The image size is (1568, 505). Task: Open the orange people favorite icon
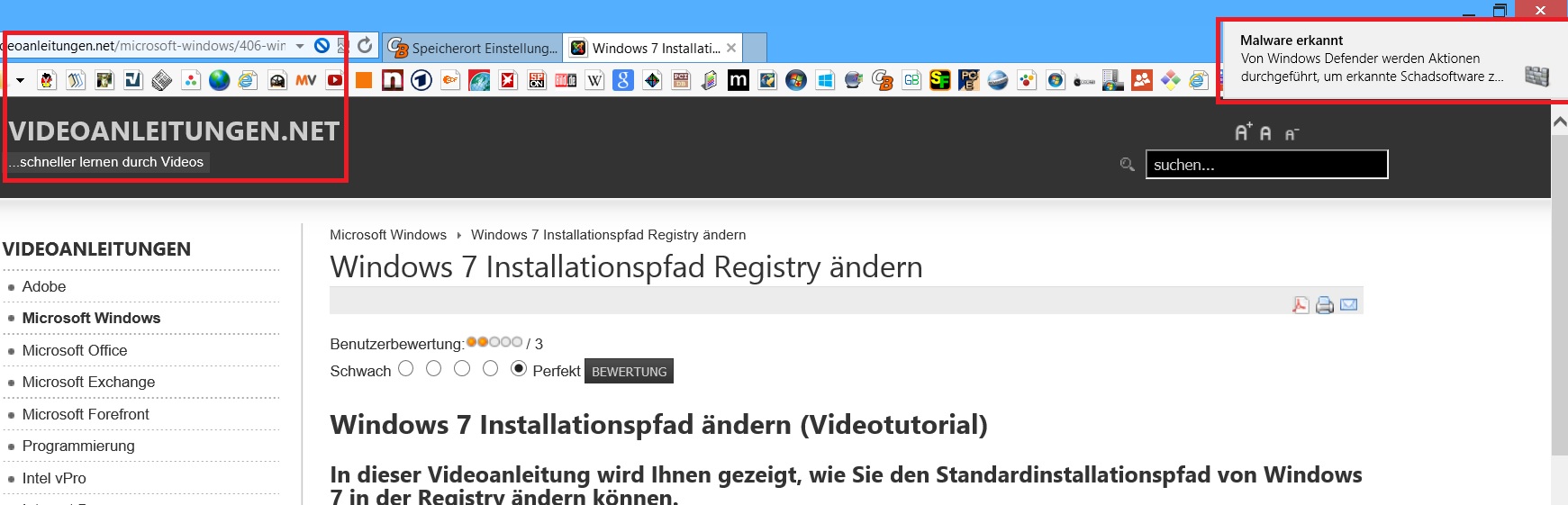1142,80
